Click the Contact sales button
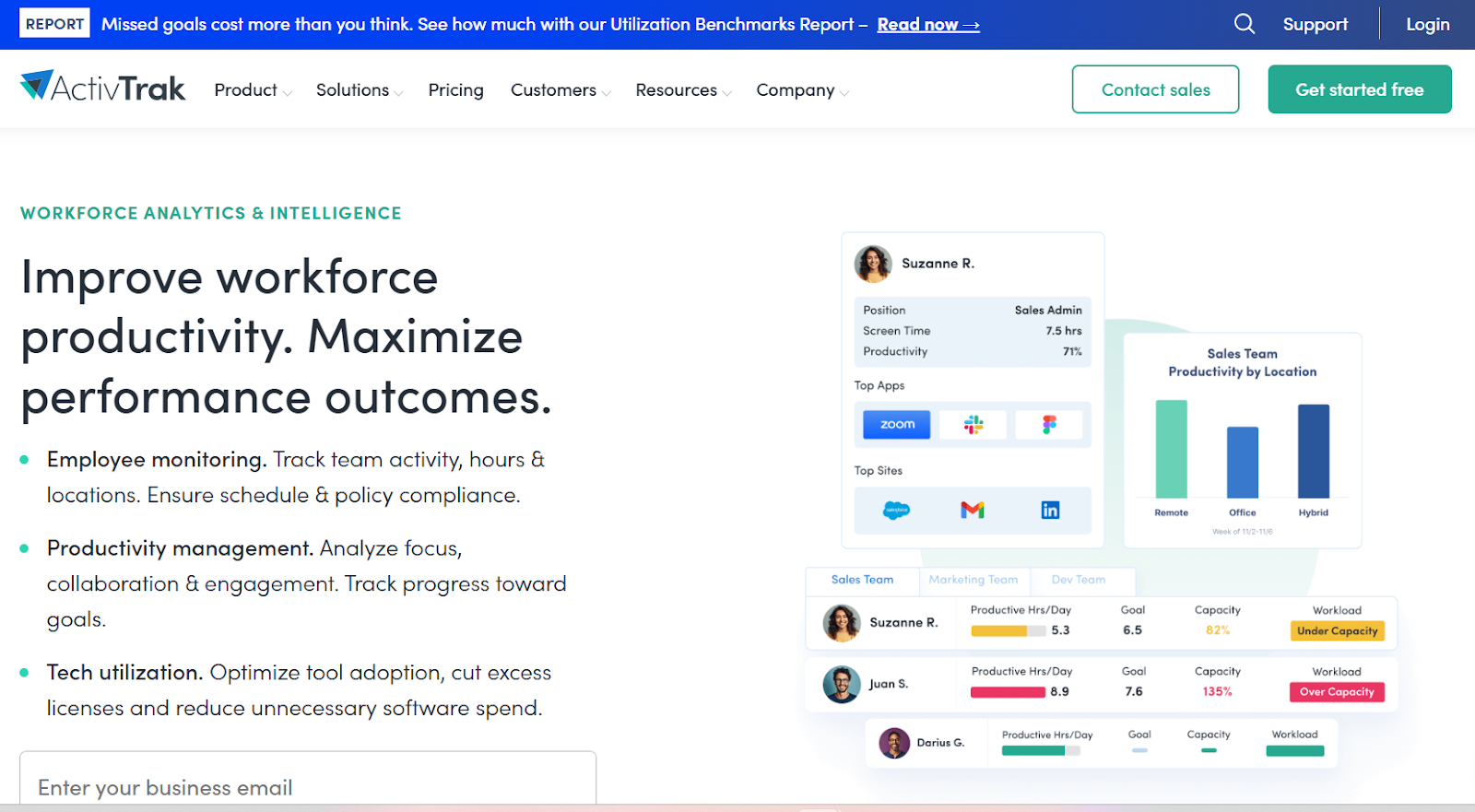Screen dimensions: 1475x812 [1155, 89]
